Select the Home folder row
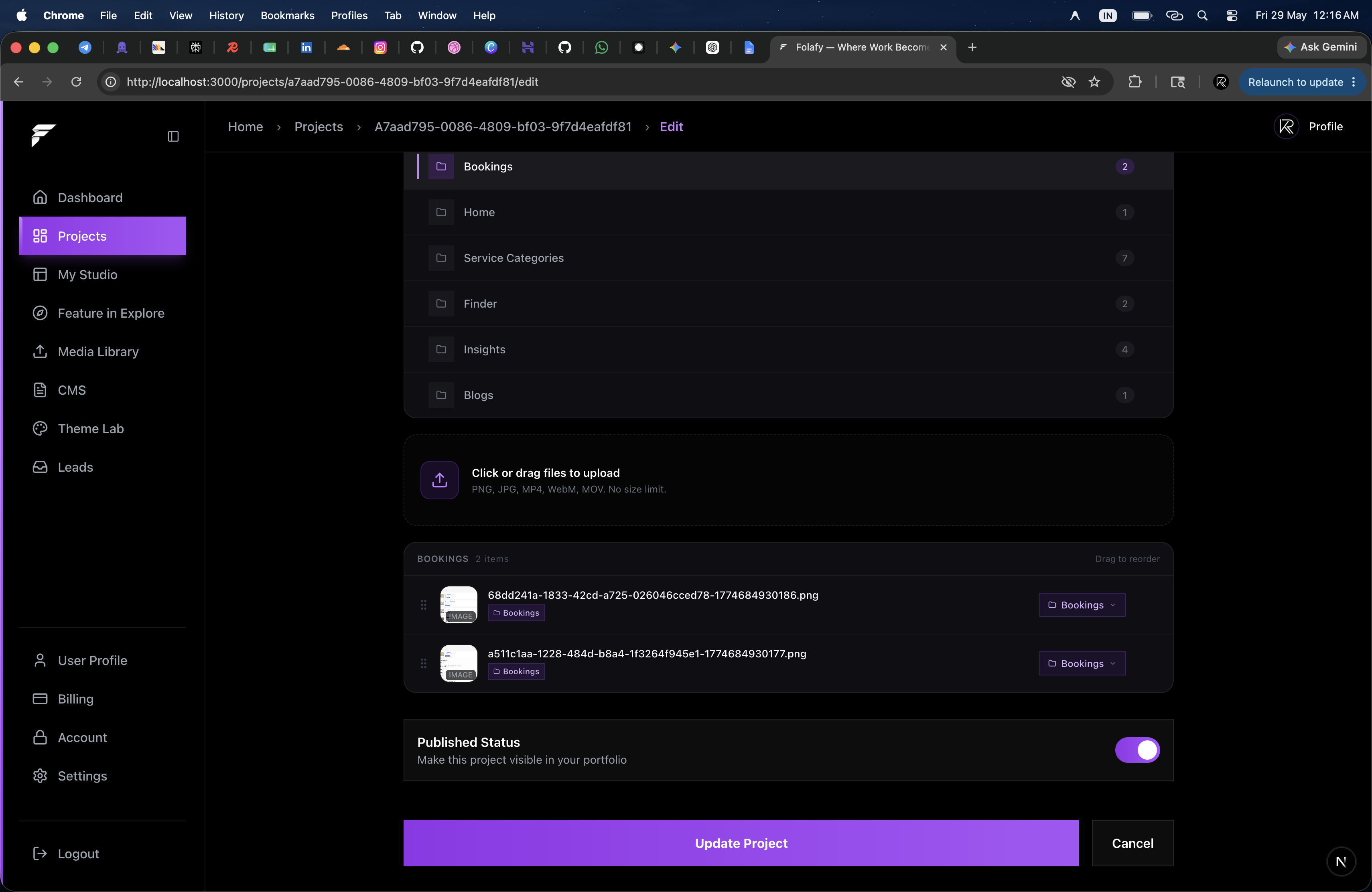 (x=789, y=212)
